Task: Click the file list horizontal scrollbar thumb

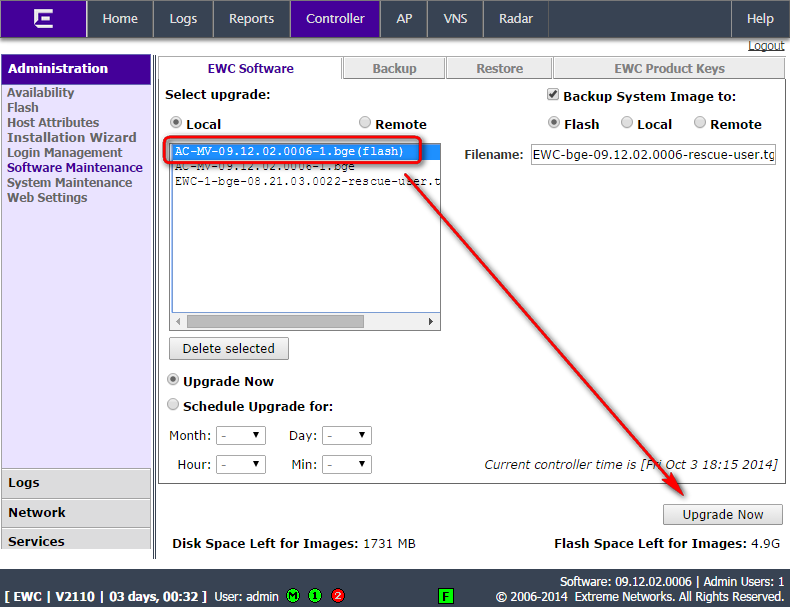Action: click(x=275, y=321)
